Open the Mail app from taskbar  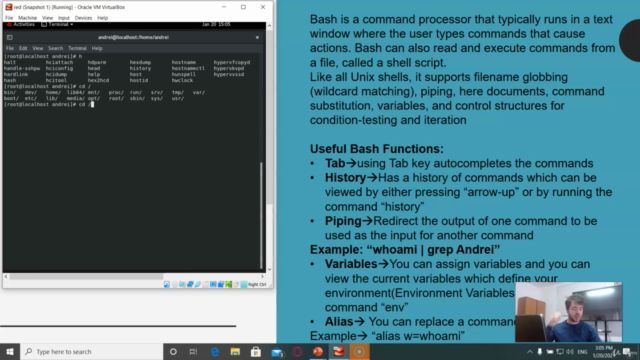[x=277, y=351]
